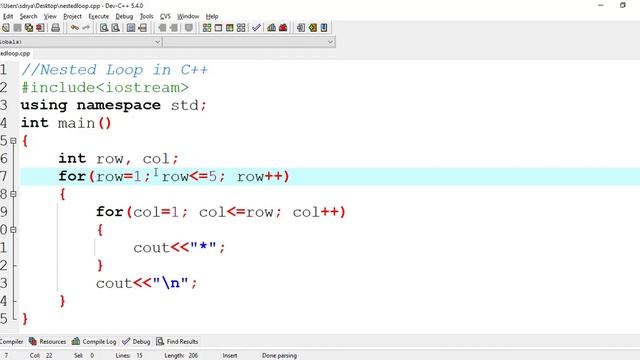This screenshot has width=640, height=360.
Task: Click 'Lines: 15' in the status bar
Action: tap(129, 356)
